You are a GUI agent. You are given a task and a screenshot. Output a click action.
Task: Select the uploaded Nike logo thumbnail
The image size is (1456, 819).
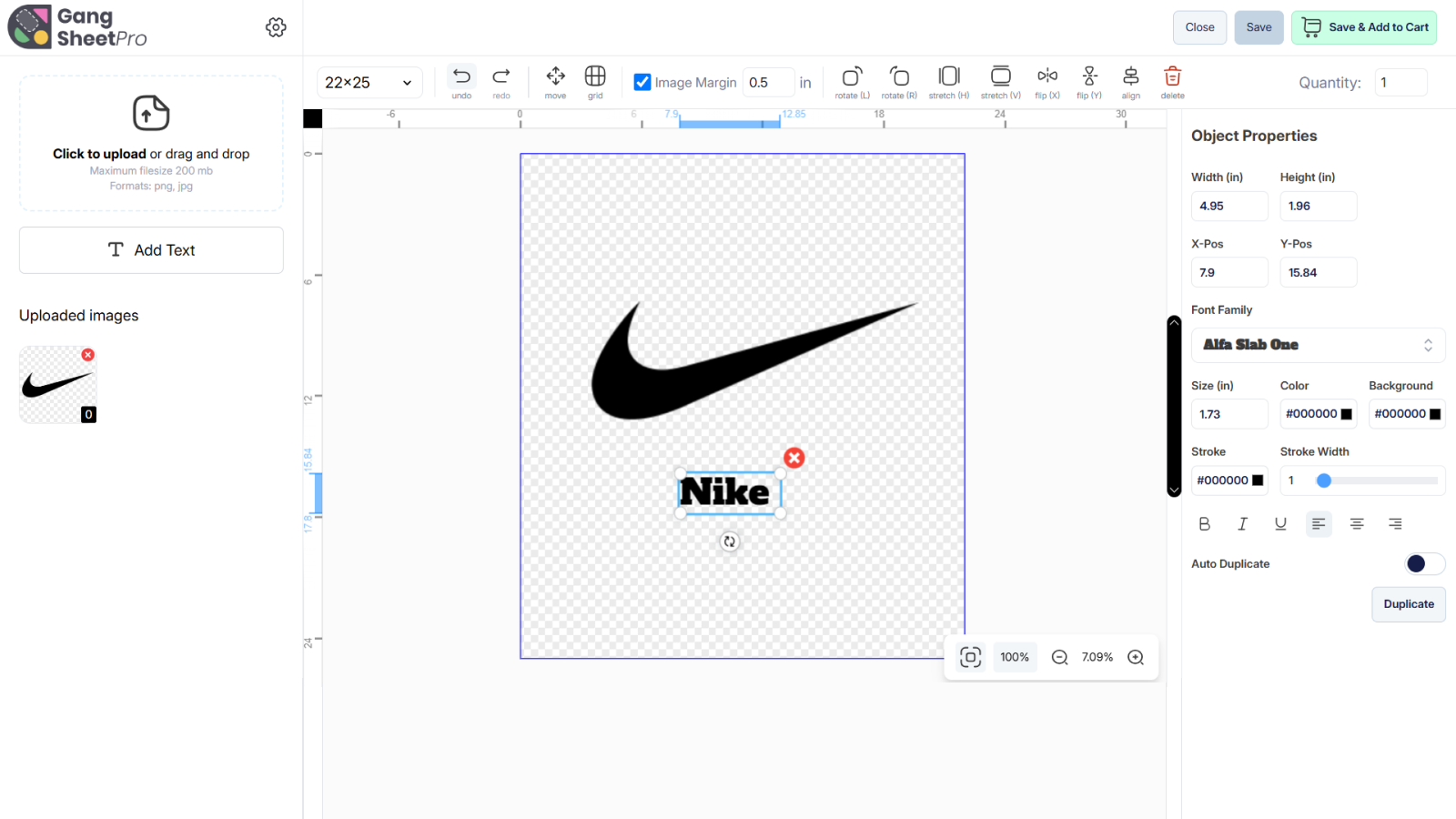(x=56, y=384)
